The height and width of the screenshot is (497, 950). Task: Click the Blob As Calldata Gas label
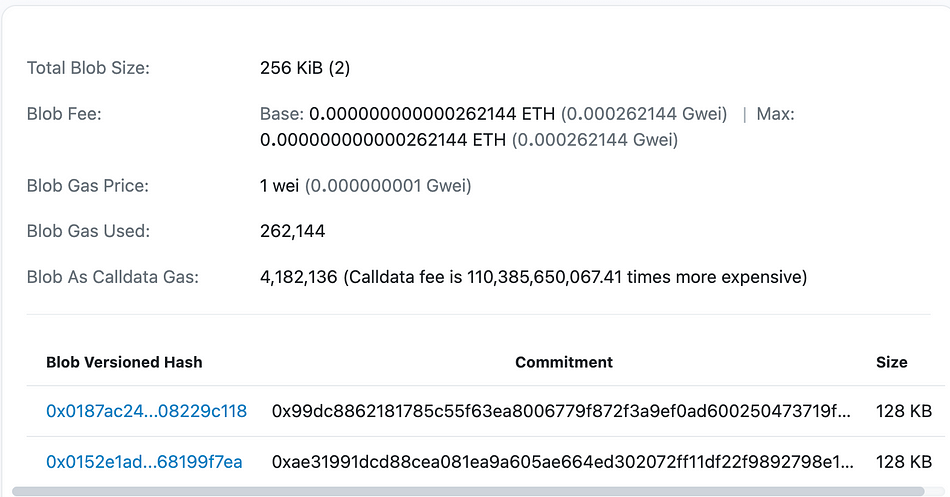pos(113,277)
